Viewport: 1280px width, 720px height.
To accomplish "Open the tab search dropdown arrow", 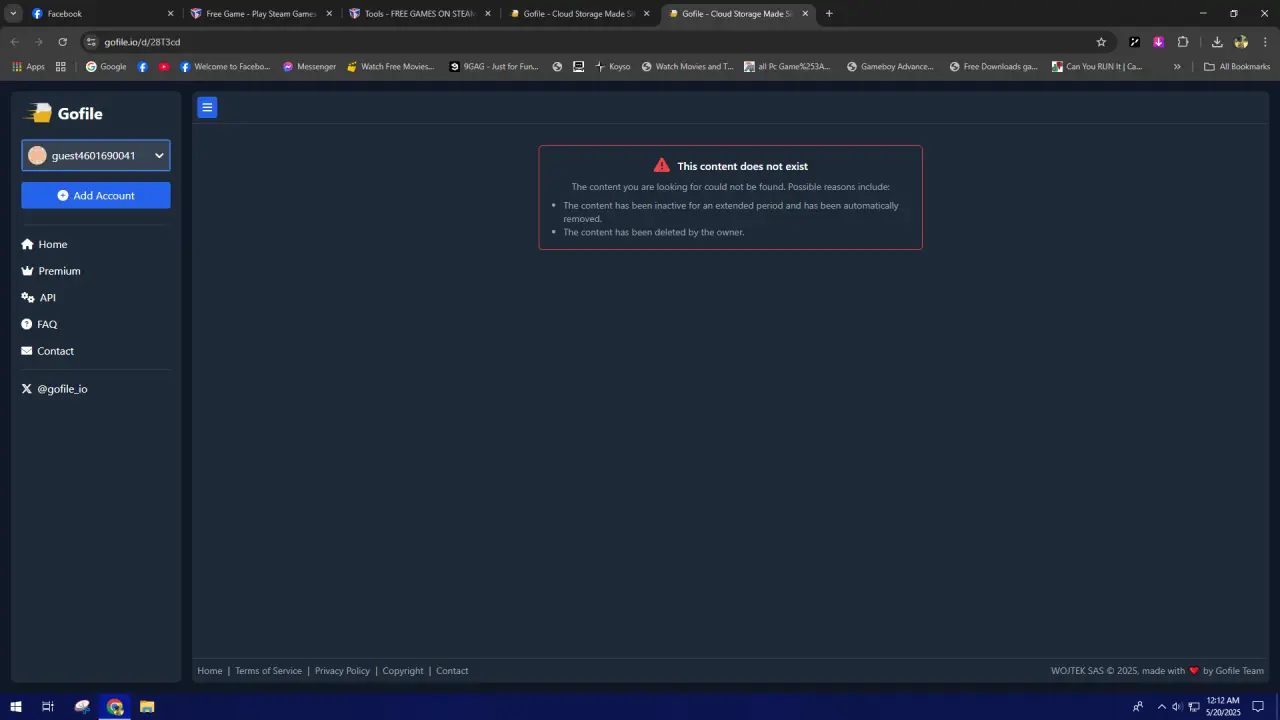I will pos(13,14).
